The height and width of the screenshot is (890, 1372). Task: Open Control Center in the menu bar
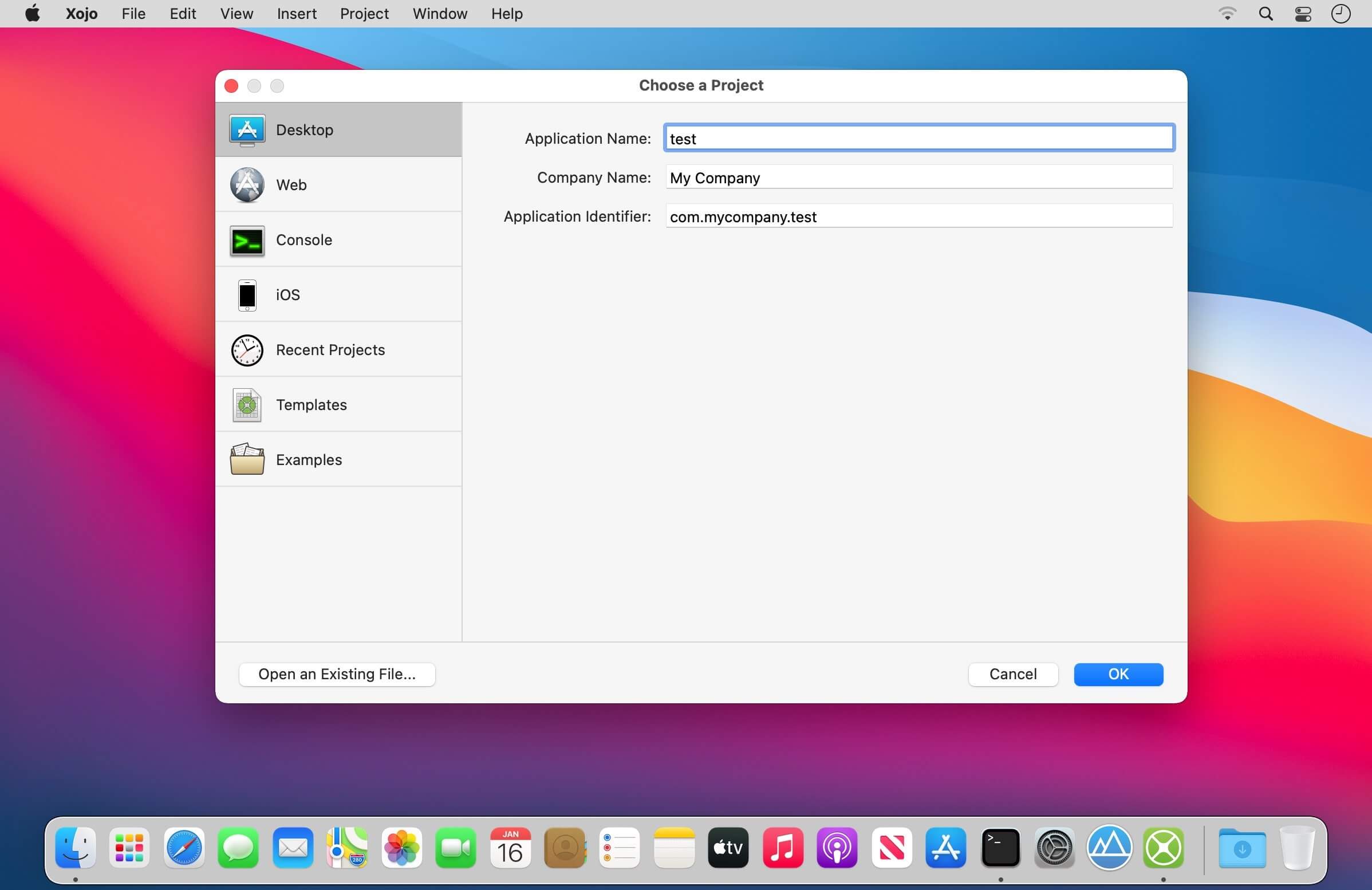tap(1303, 14)
